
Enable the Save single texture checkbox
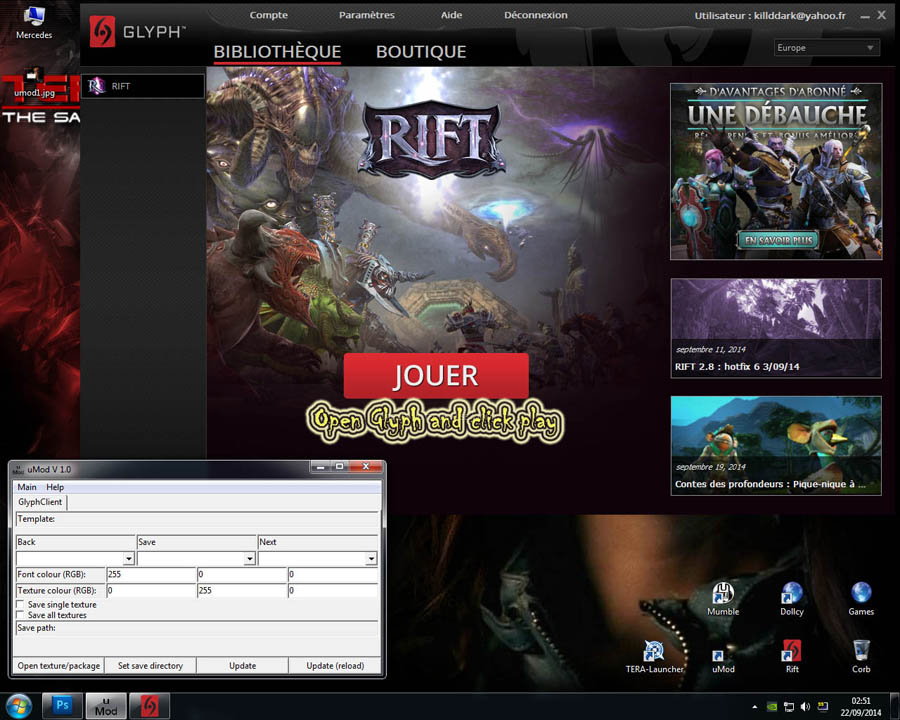tap(21, 605)
